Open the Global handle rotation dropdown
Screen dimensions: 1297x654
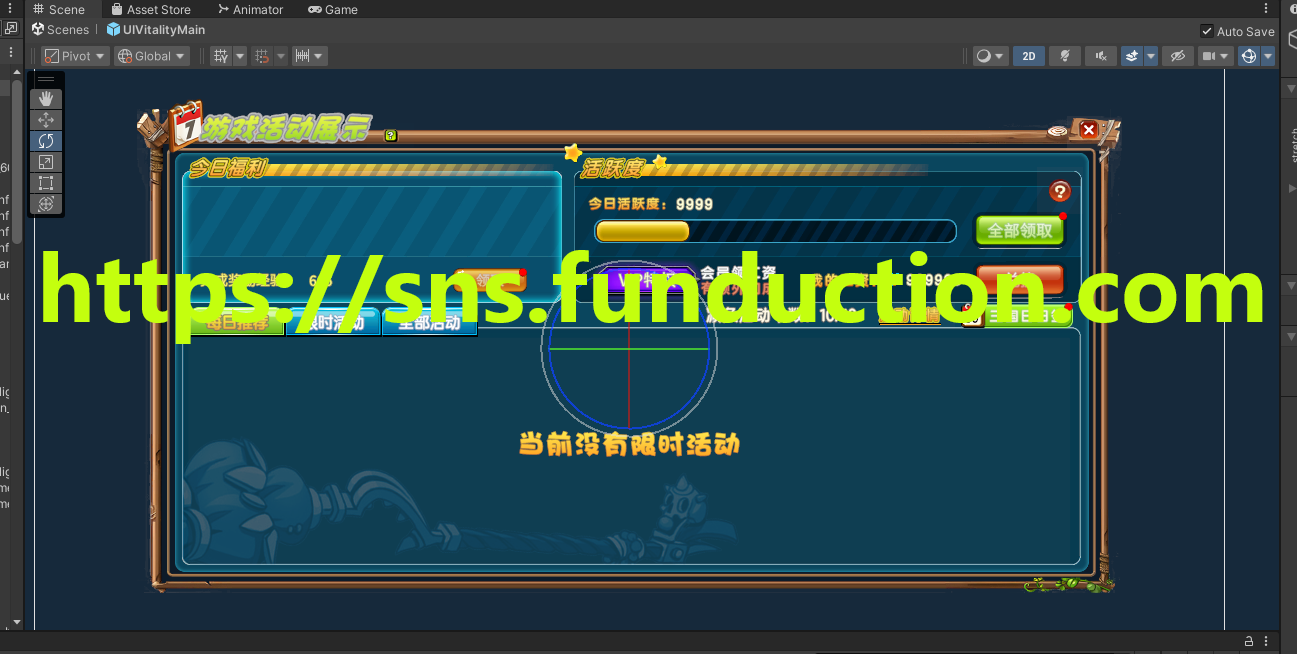click(x=152, y=56)
